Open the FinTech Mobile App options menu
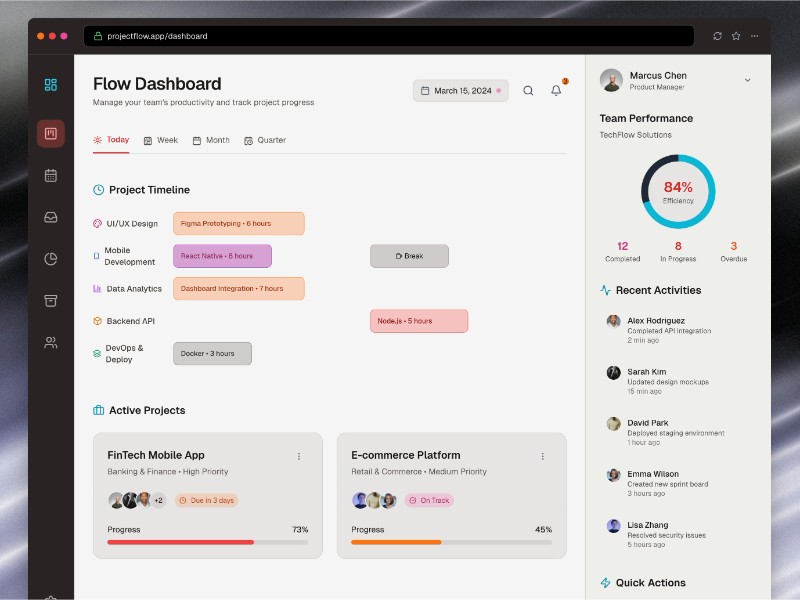This screenshot has width=800, height=600. pos(299,456)
